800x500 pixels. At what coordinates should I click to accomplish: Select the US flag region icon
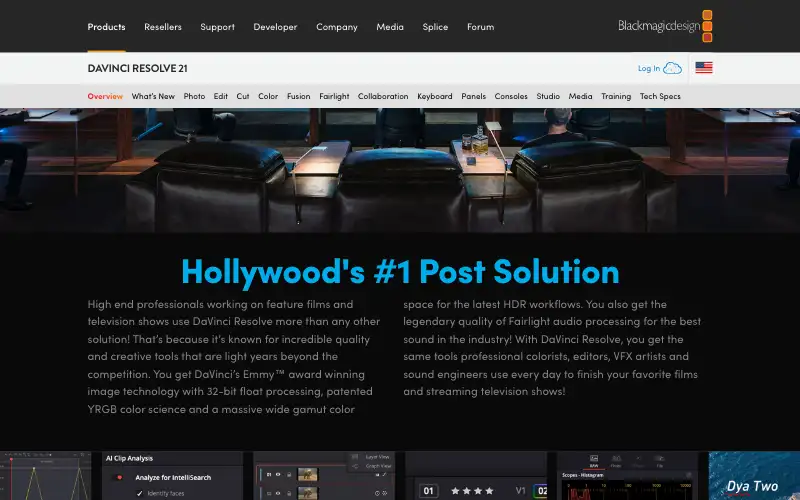pyautogui.click(x=704, y=67)
